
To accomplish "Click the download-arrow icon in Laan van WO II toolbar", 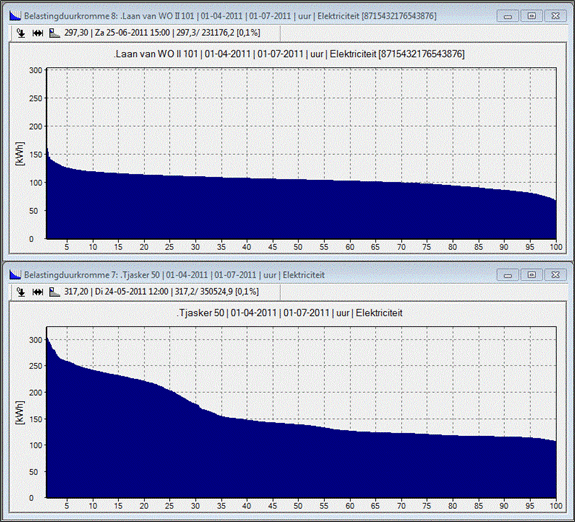I will [x=21, y=33].
